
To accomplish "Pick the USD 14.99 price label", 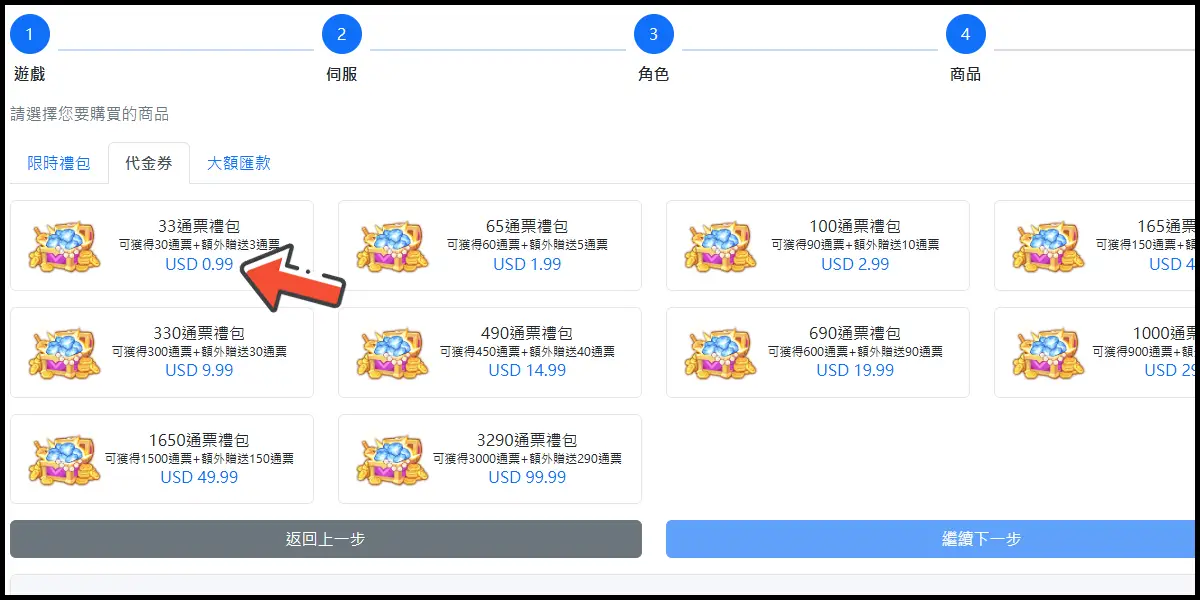I will tap(527, 370).
